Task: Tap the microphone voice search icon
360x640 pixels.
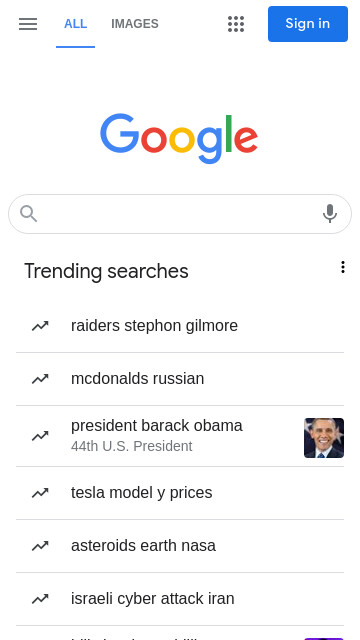Action: pyautogui.click(x=330, y=213)
